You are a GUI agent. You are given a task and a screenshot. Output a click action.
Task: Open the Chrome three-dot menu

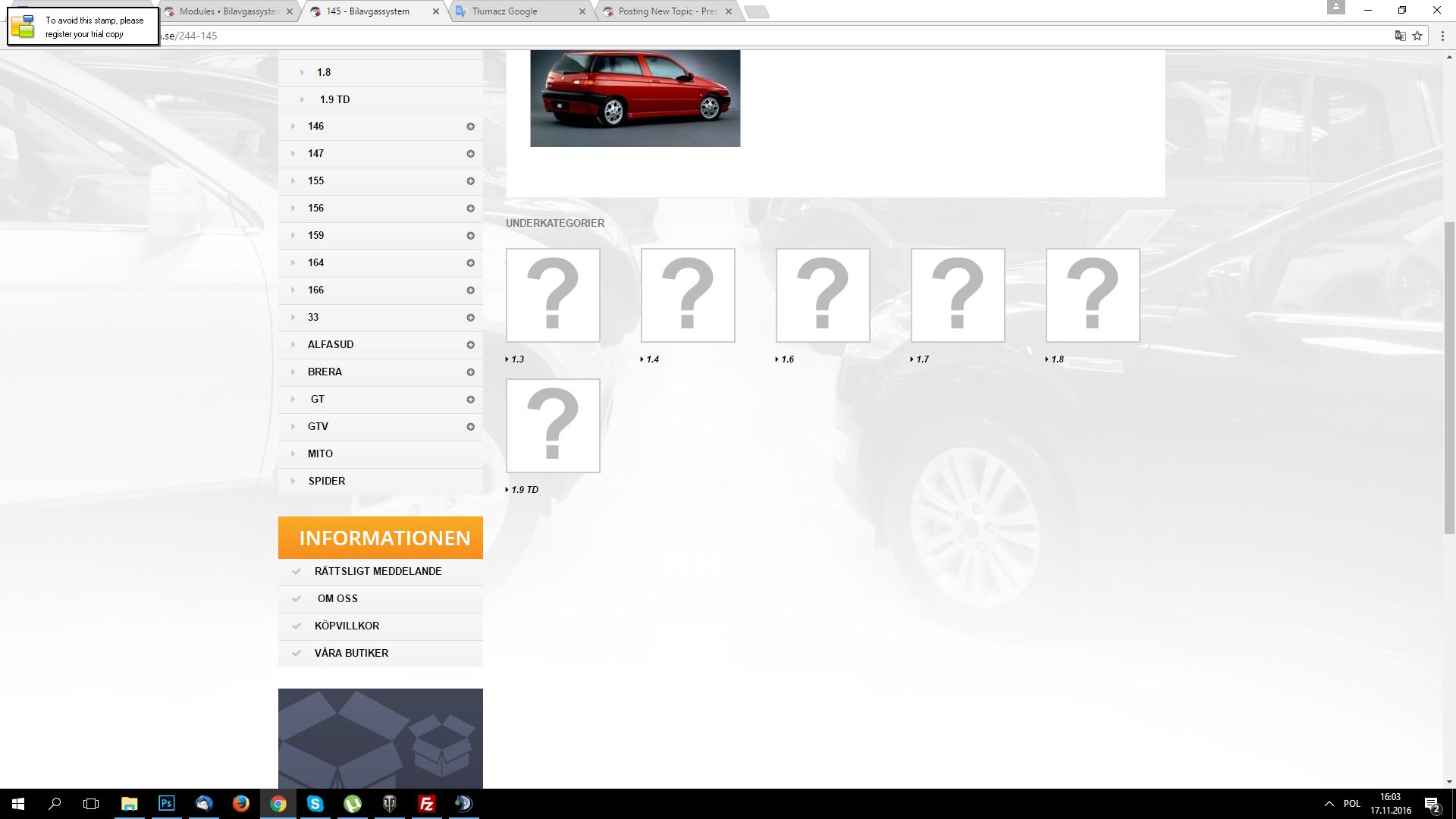[x=1442, y=36]
